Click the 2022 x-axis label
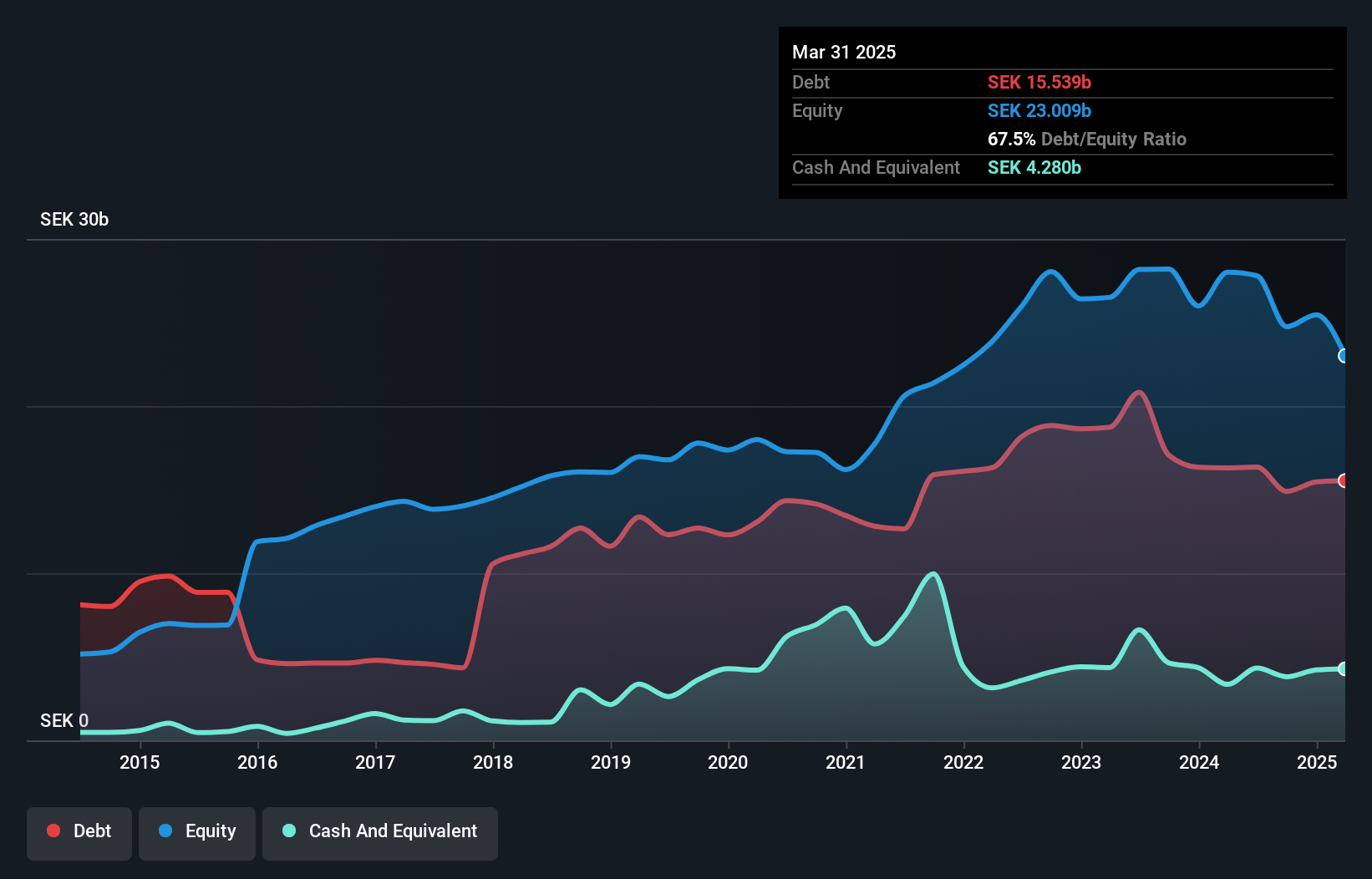This screenshot has width=1372, height=879. coord(963,762)
